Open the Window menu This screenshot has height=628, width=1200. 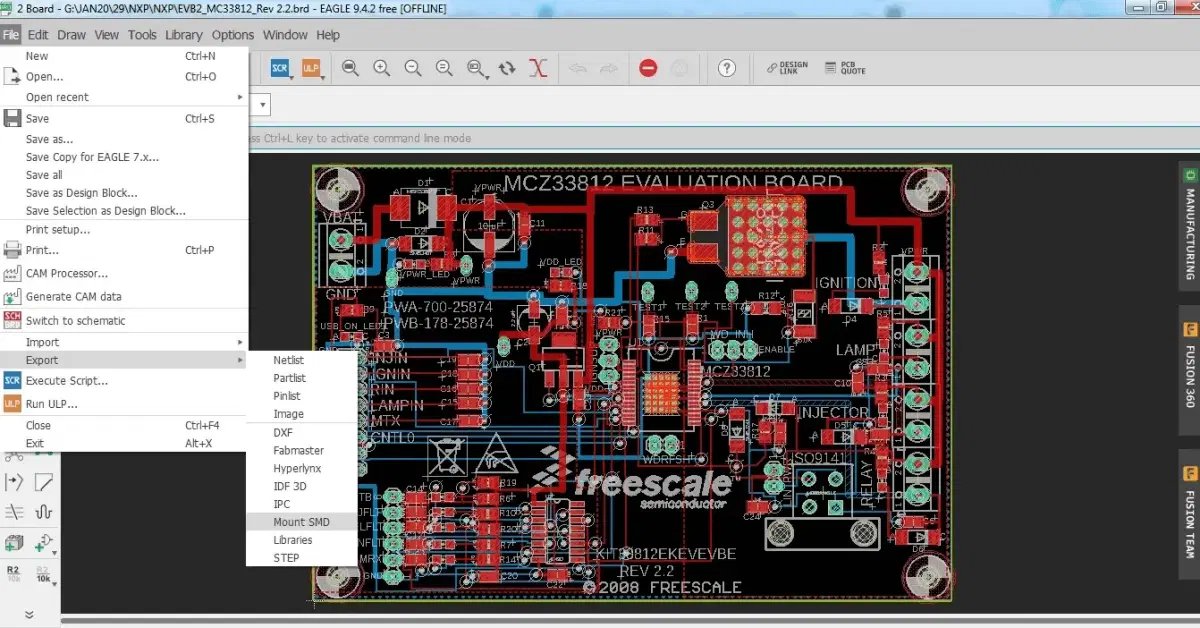(x=285, y=34)
